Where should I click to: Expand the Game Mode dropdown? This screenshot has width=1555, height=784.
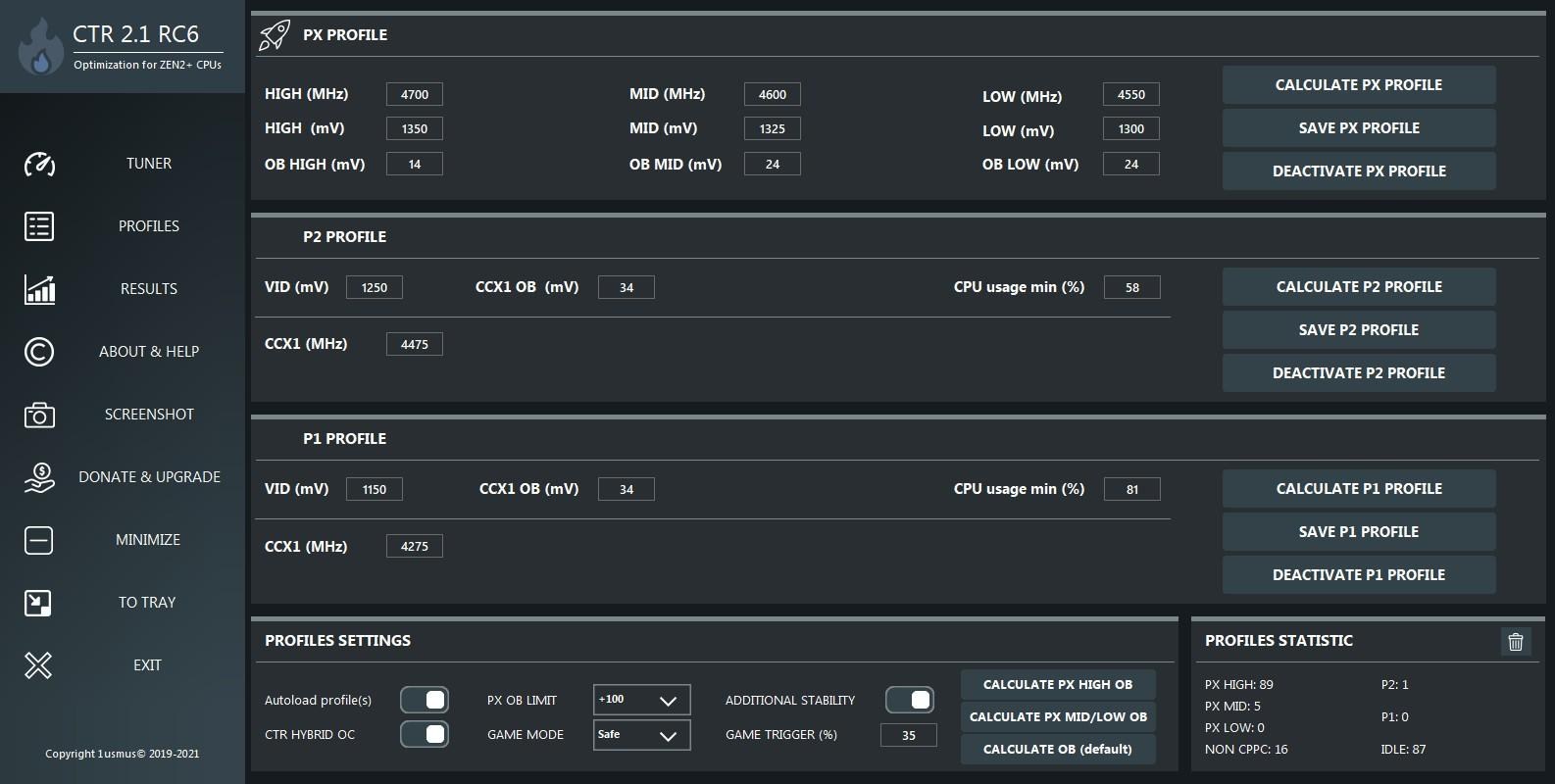click(x=642, y=734)
